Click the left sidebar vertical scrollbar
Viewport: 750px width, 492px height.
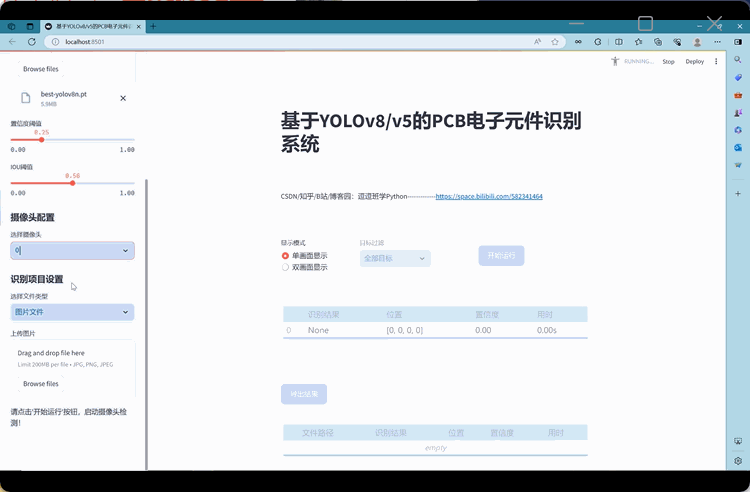tap(146, 325)
